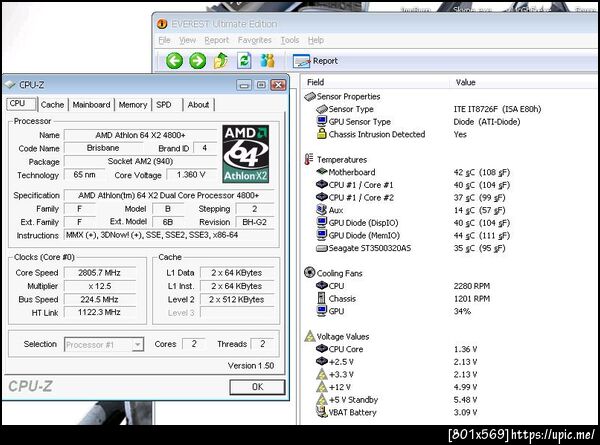600x445 pixels.
Task: Click the +2.5 V row label
Action: coord(341,362)
